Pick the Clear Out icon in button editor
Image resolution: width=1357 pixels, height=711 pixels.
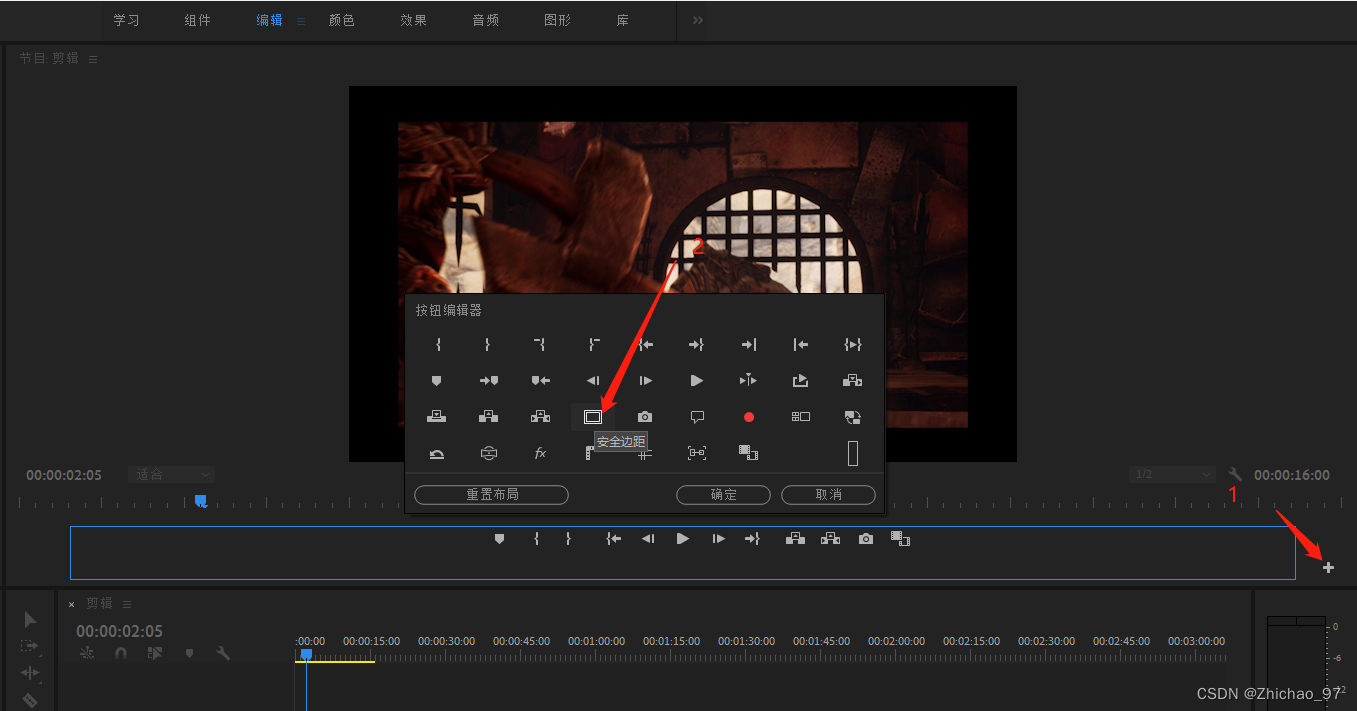(593, 344)
